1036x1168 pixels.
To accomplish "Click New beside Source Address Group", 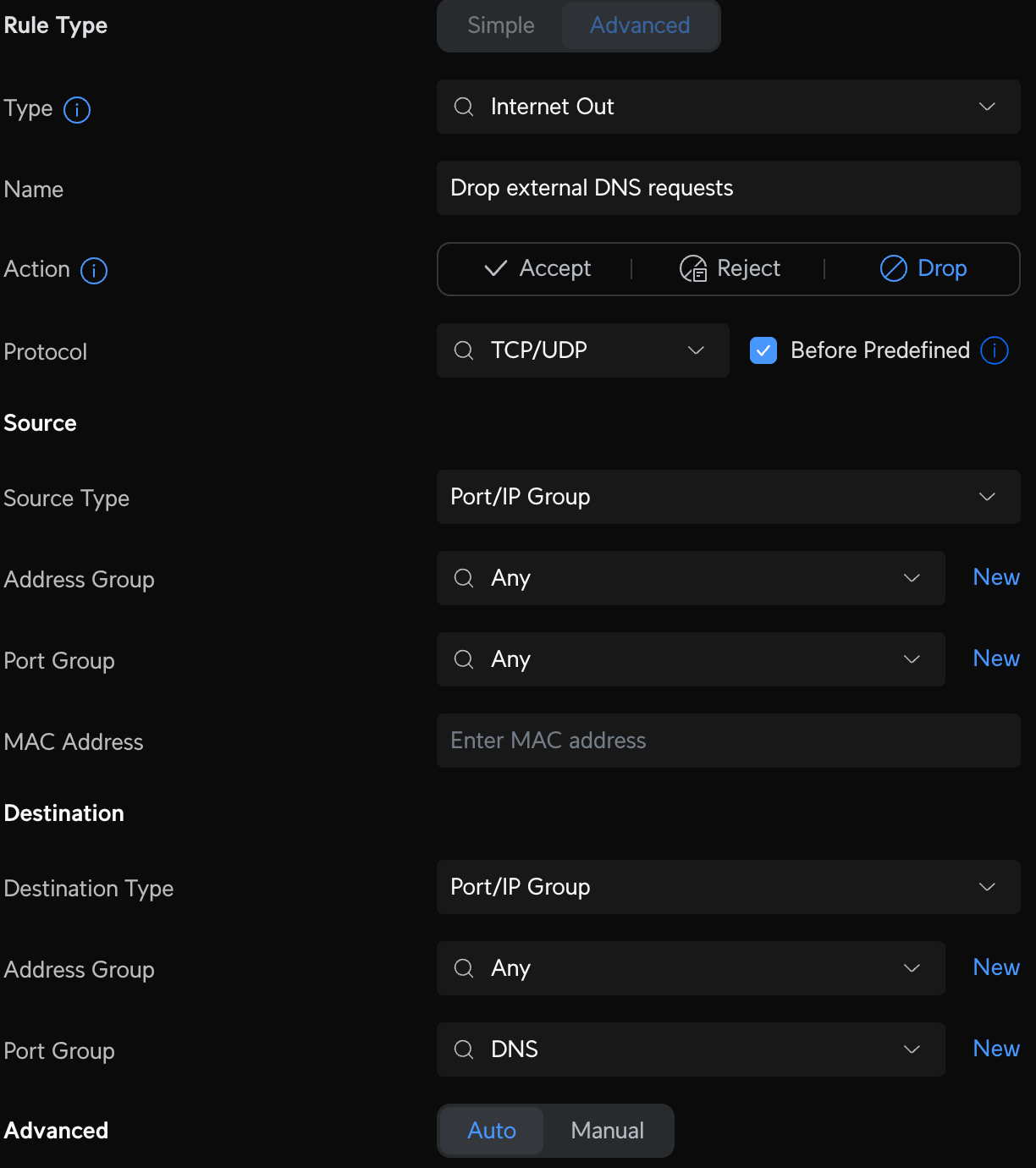I will pyautogui.click(x=996, y=577).
